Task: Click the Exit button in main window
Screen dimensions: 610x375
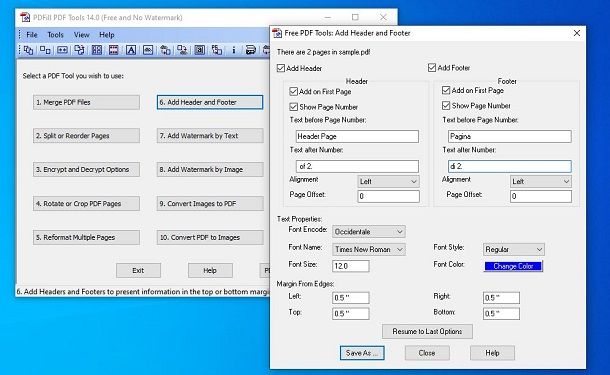Action: (138, 270)
